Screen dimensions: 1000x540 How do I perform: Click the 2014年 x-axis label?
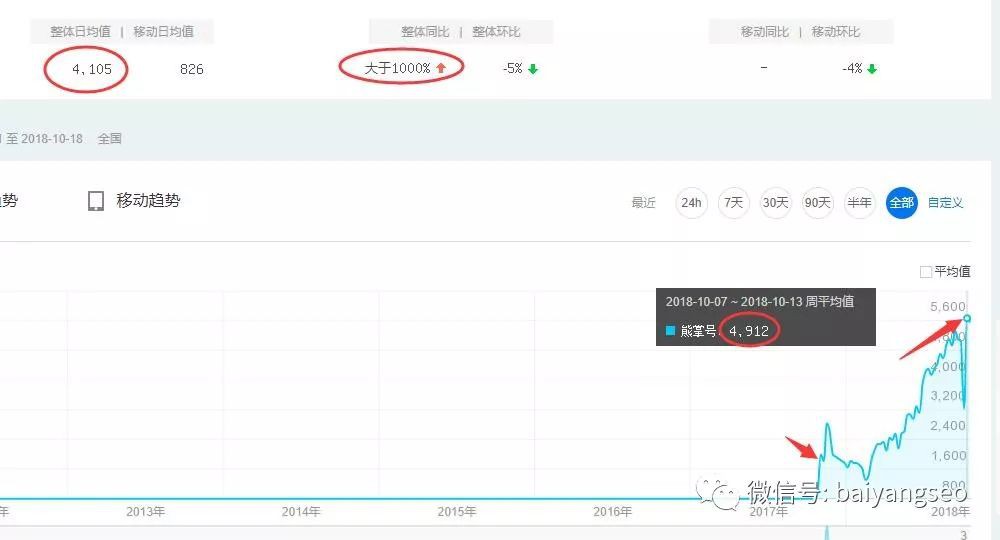click(x=301, y=511)
